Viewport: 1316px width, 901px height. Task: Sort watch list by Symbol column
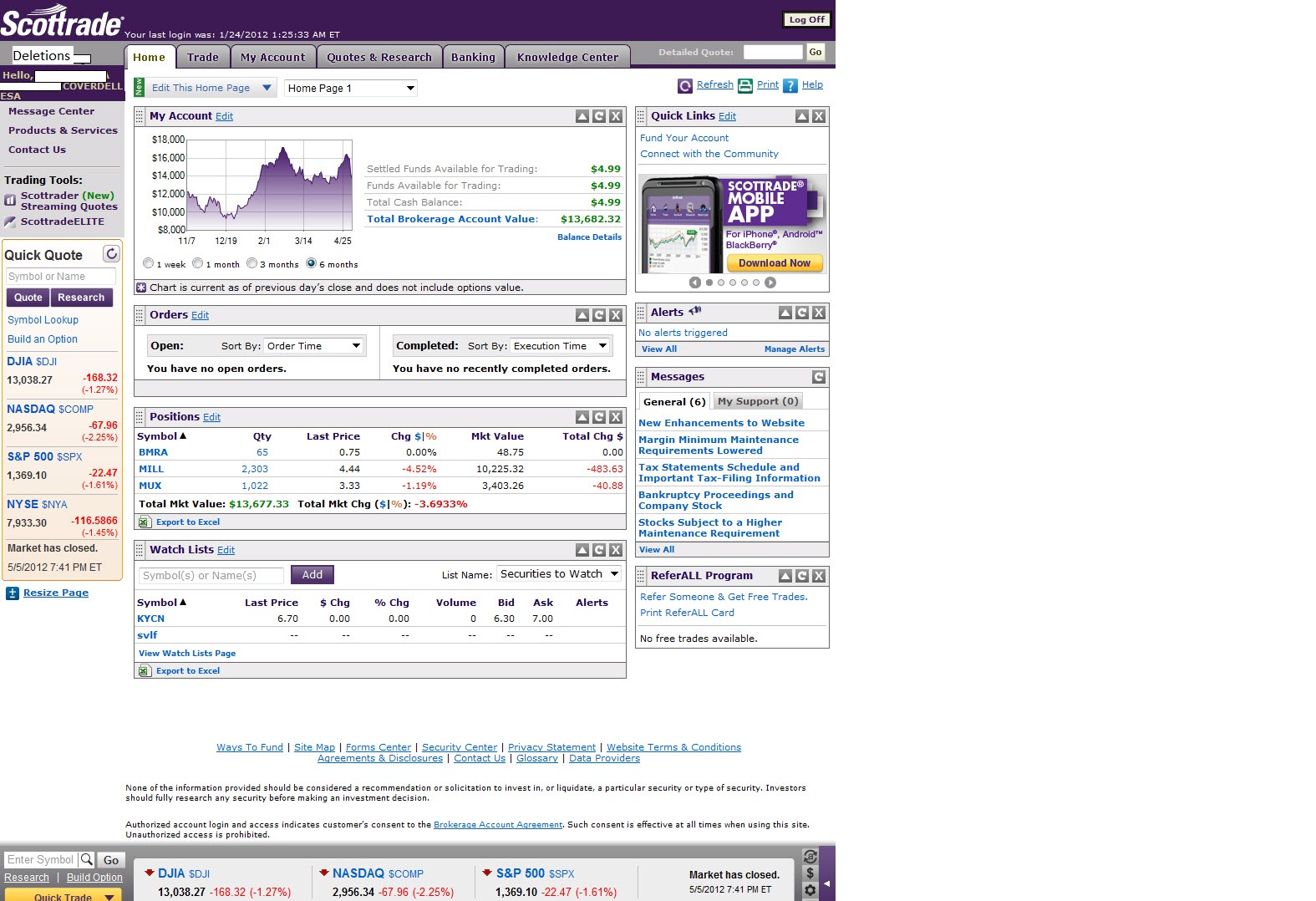tap(161, 603)
